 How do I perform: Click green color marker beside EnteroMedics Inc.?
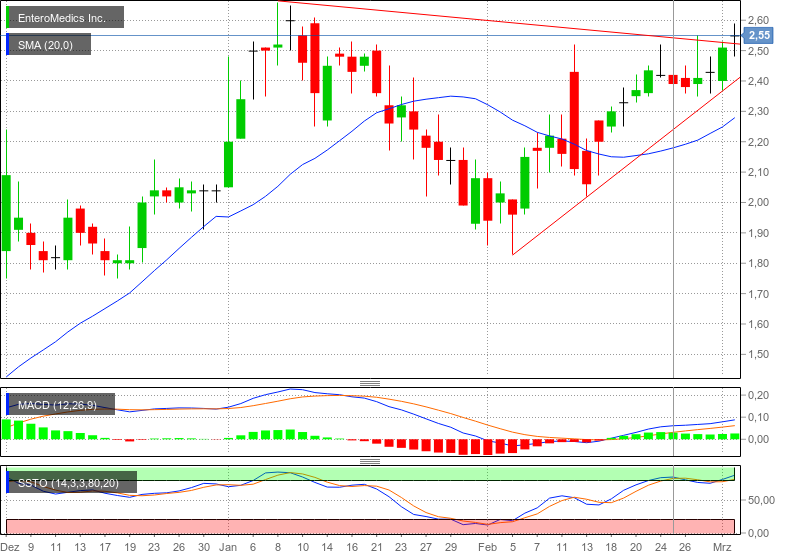tap(8, 18)
